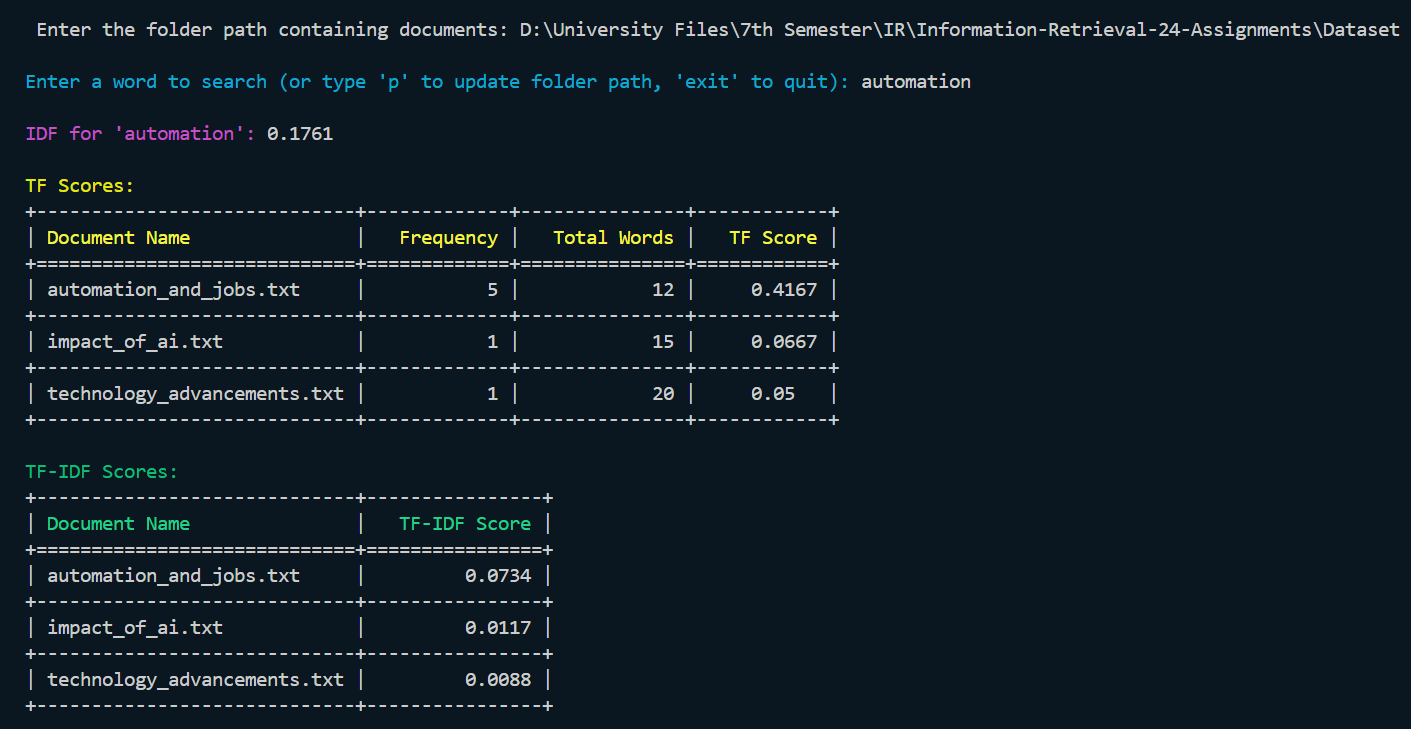The height and width of the screenshot is (729, 1411).
Task: Click the 'Document Name' header in TF Scores table
Action: click(x=118, y=238)
